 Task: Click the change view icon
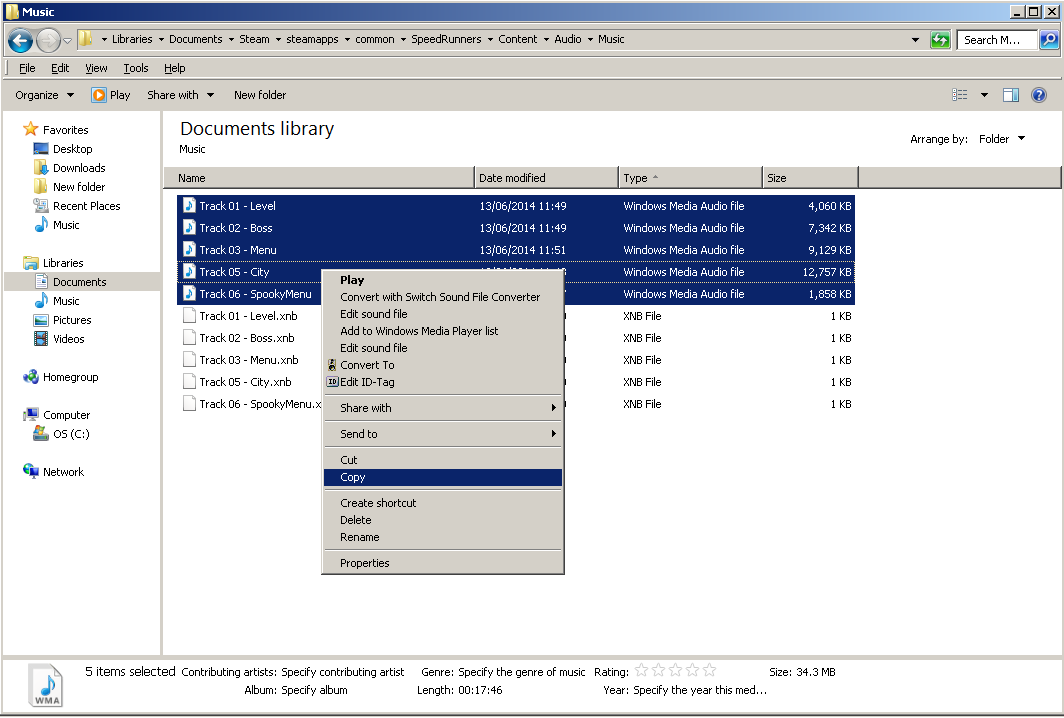[x=960, y=95]
